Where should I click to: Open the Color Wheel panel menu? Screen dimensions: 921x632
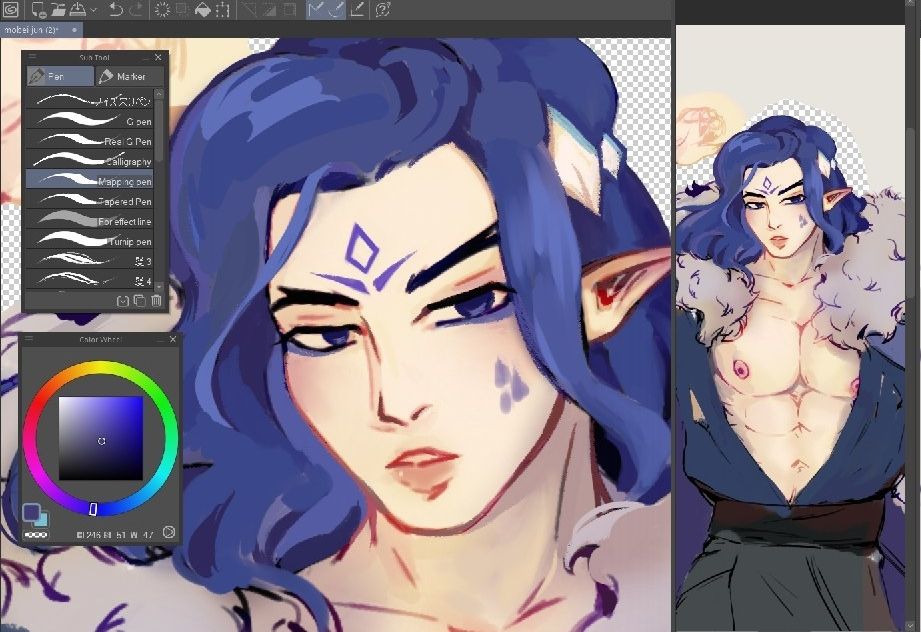click(x=29, y=339)
